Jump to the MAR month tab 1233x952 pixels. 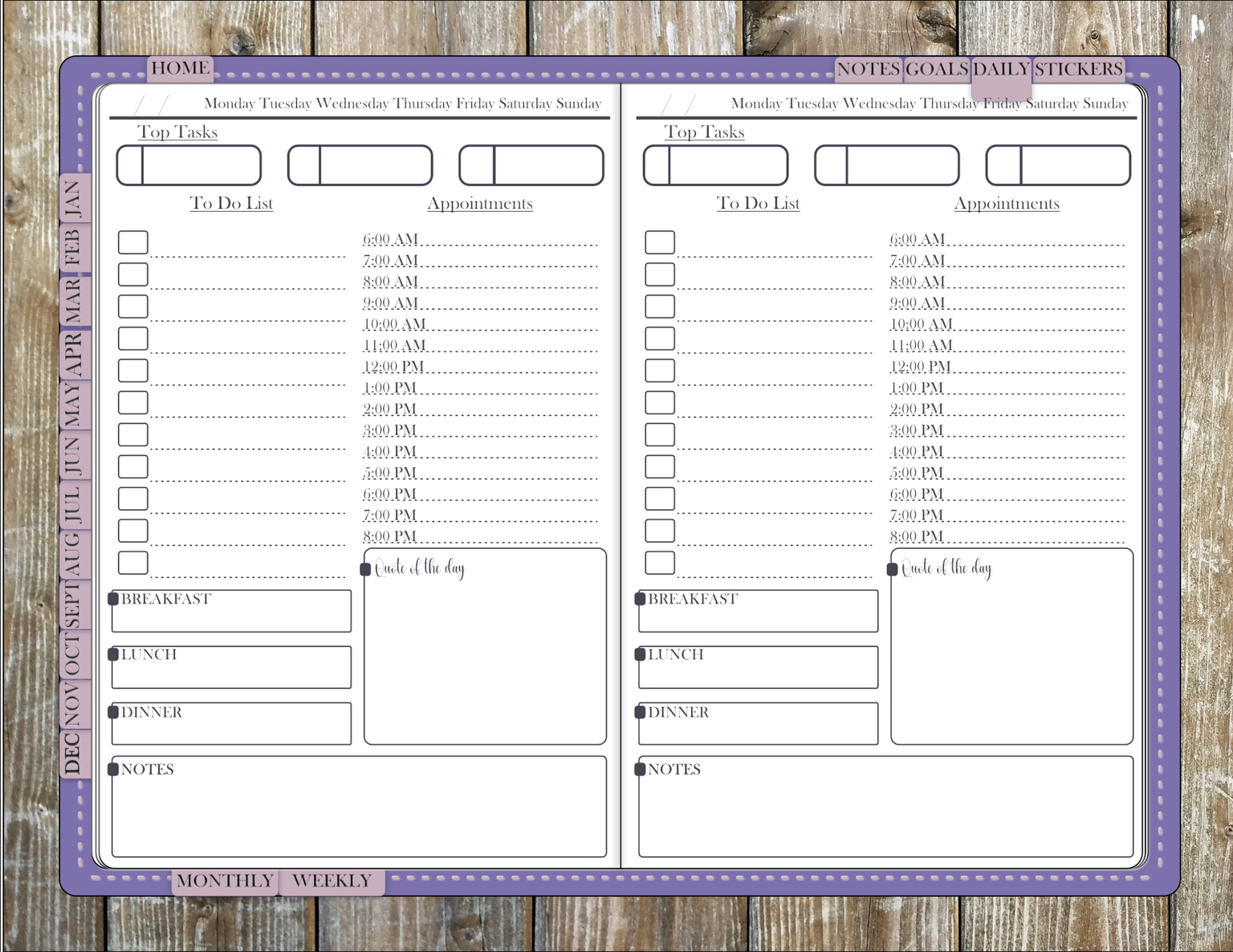pyautogui.click(x=74, y=299)
